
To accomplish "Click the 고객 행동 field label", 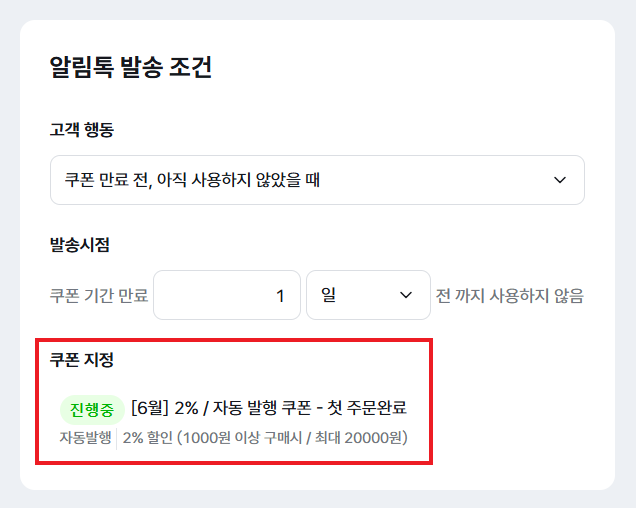I will [x=81, y=130].
